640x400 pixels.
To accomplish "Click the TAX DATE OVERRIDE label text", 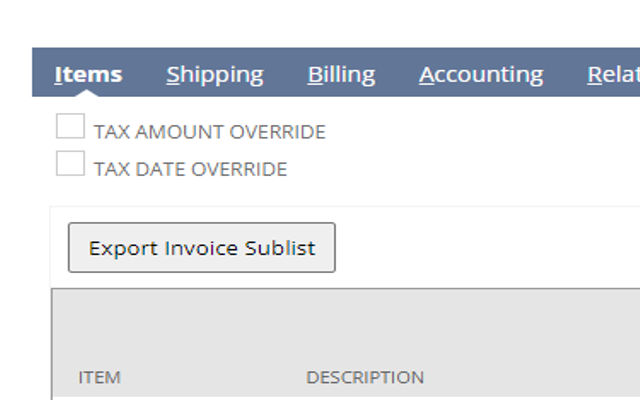I will 191,169.
